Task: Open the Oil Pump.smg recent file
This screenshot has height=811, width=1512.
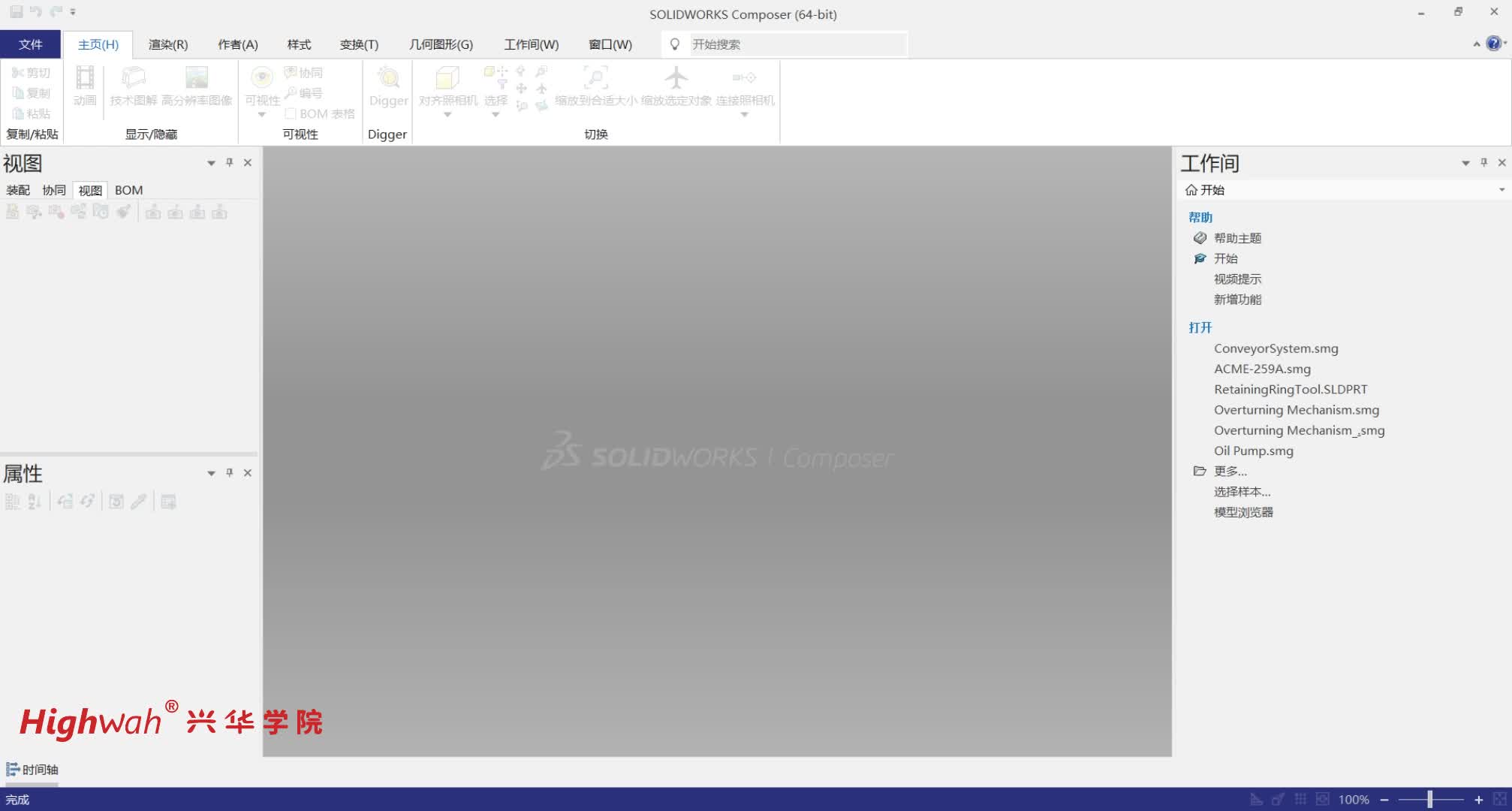Action: [1253, 451]
